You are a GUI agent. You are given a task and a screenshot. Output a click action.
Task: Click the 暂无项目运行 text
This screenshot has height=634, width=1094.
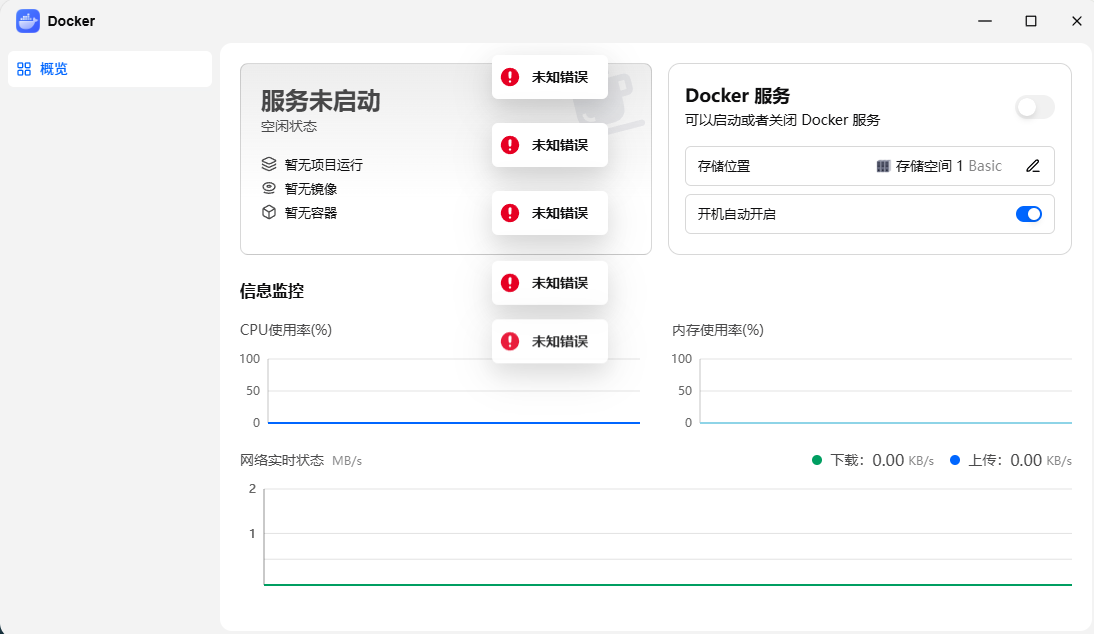[324, 165]
